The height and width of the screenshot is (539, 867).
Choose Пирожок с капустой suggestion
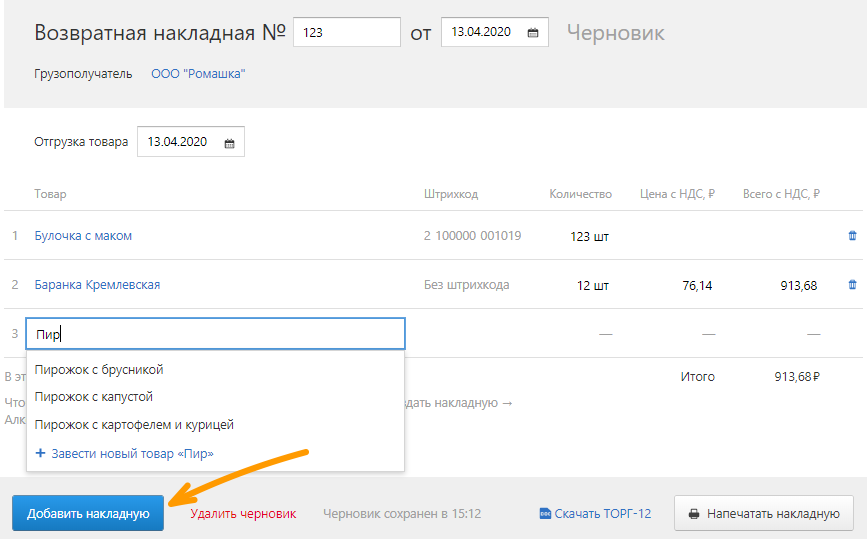[x=93, y=397]
